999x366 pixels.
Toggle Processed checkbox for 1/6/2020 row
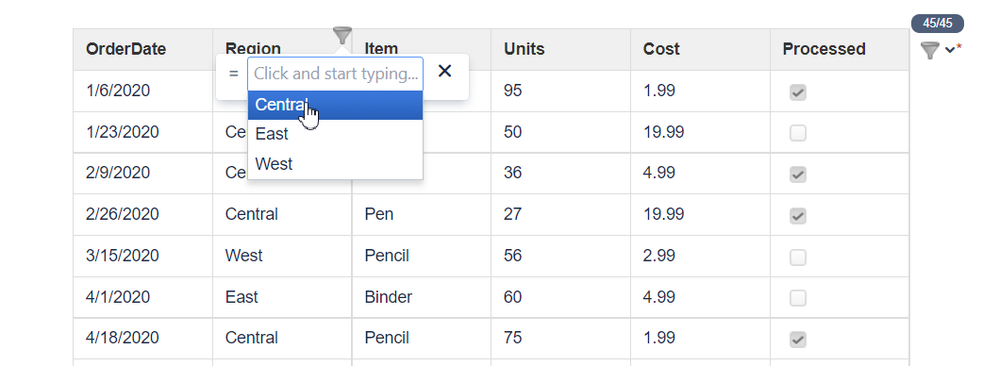pyautogui.click(x=798, y=93)
